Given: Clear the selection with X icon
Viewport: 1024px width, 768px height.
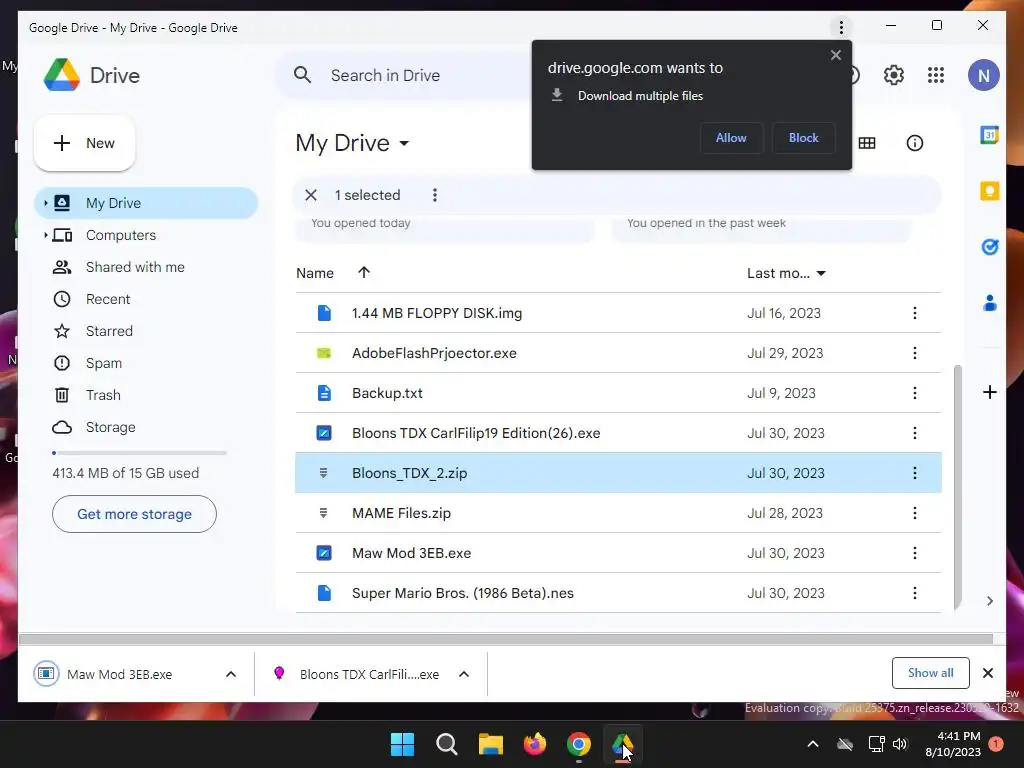Looking at the screenshot, I should pos(311,195).
